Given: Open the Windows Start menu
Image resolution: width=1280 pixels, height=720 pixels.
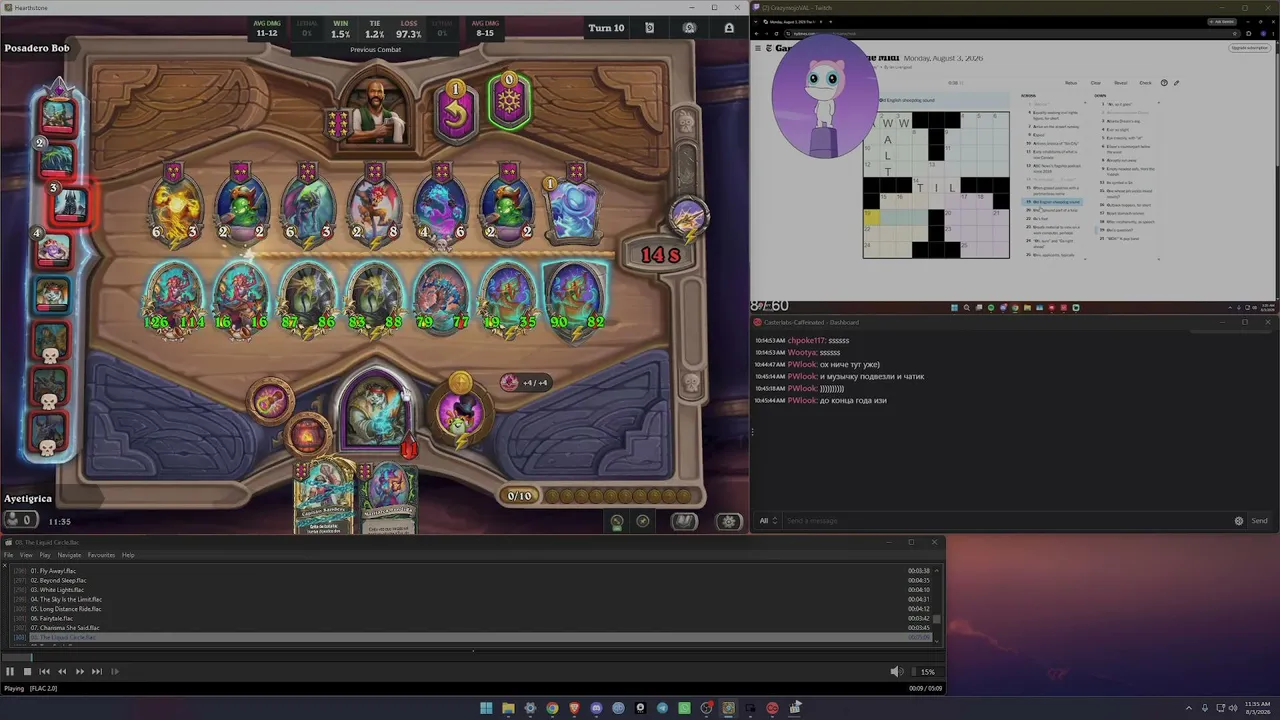Looking at the screenshot, I should point(486,708).
